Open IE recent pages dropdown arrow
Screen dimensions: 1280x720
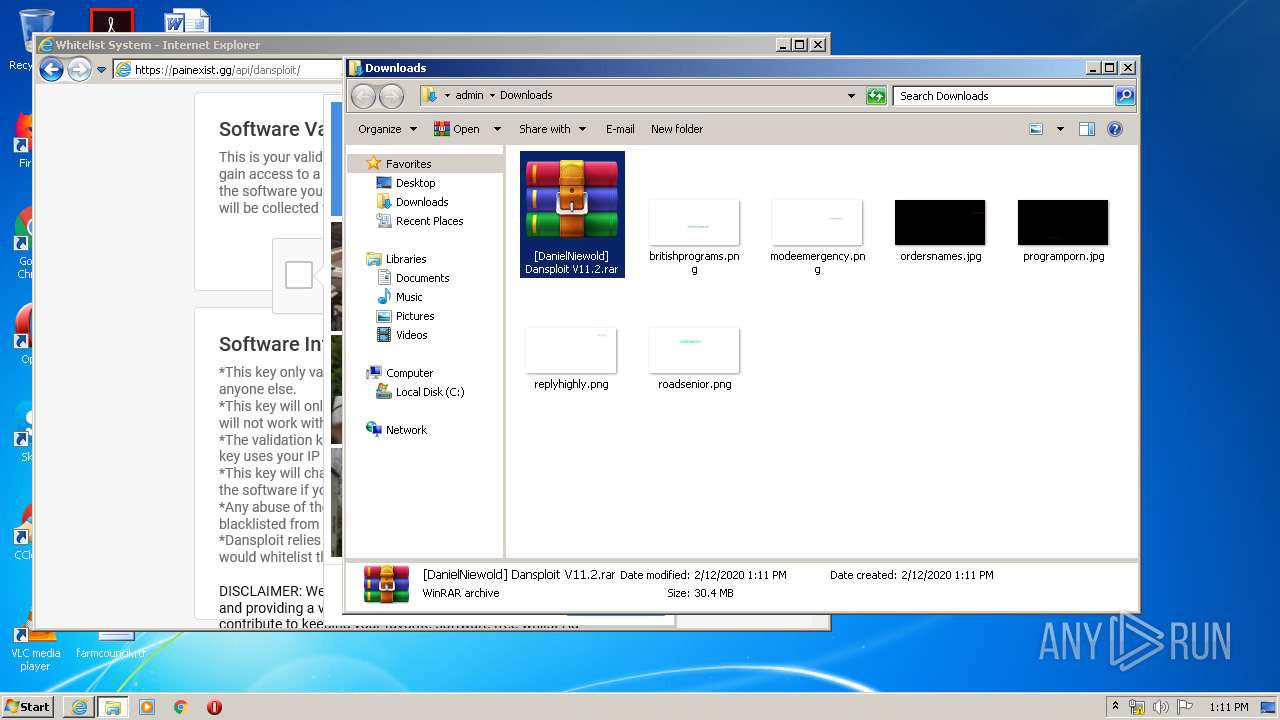101,70
